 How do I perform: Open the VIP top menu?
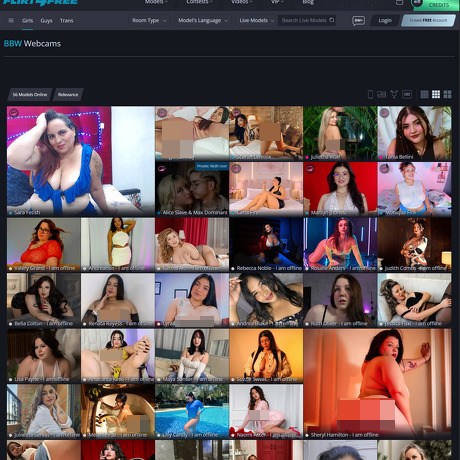[x=277, y=2]
